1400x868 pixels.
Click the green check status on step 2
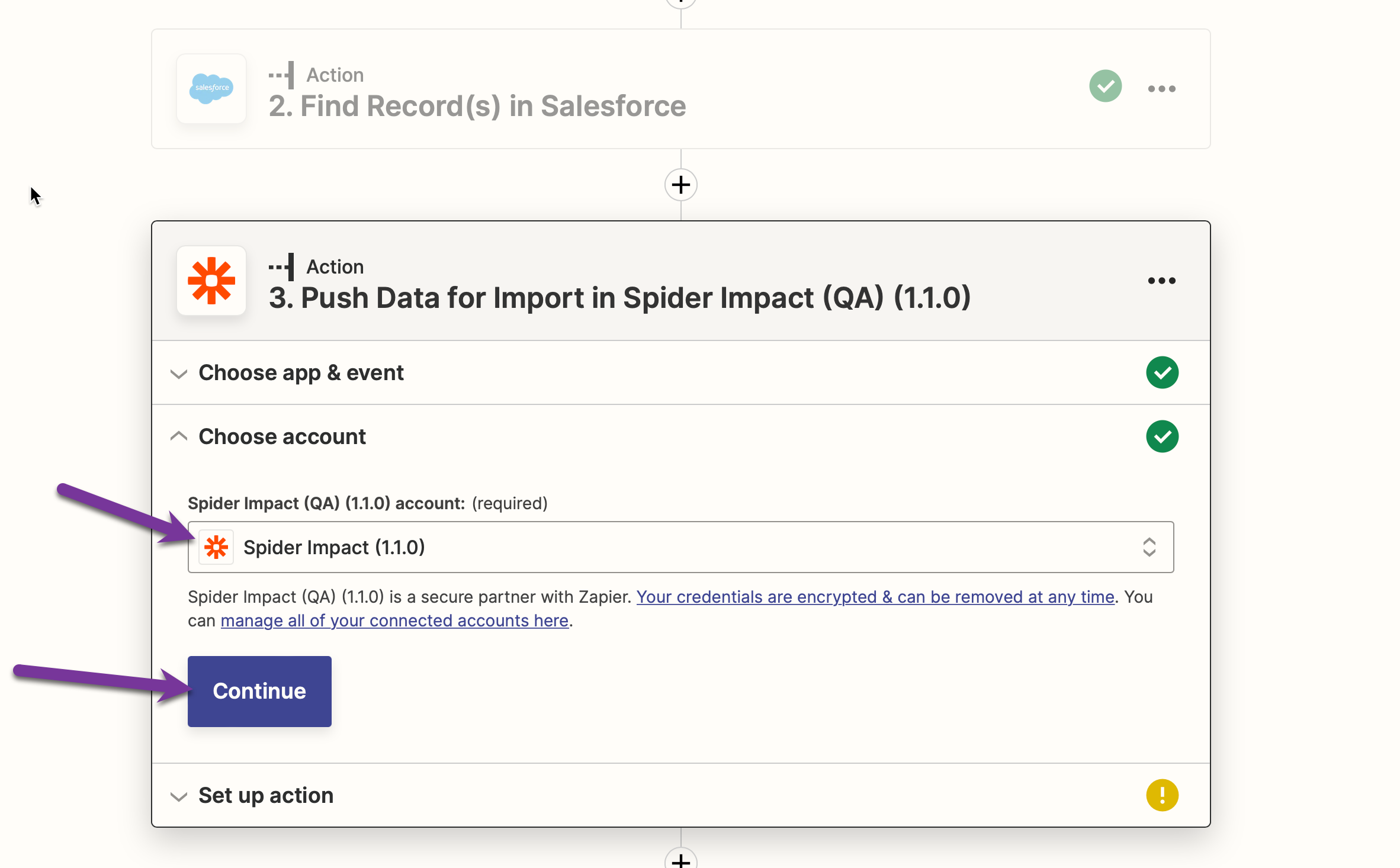pos(1105,86)
